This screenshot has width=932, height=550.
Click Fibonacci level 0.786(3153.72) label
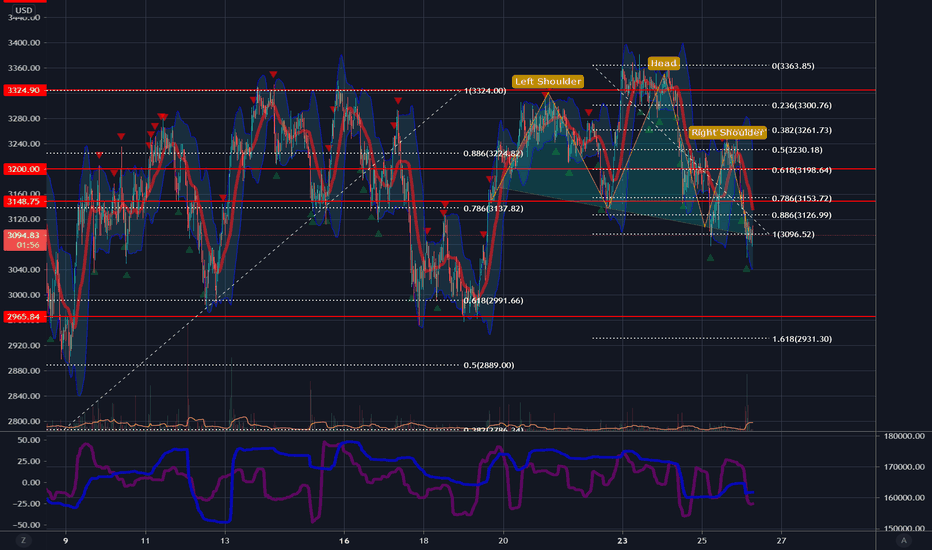pos(802,198)
